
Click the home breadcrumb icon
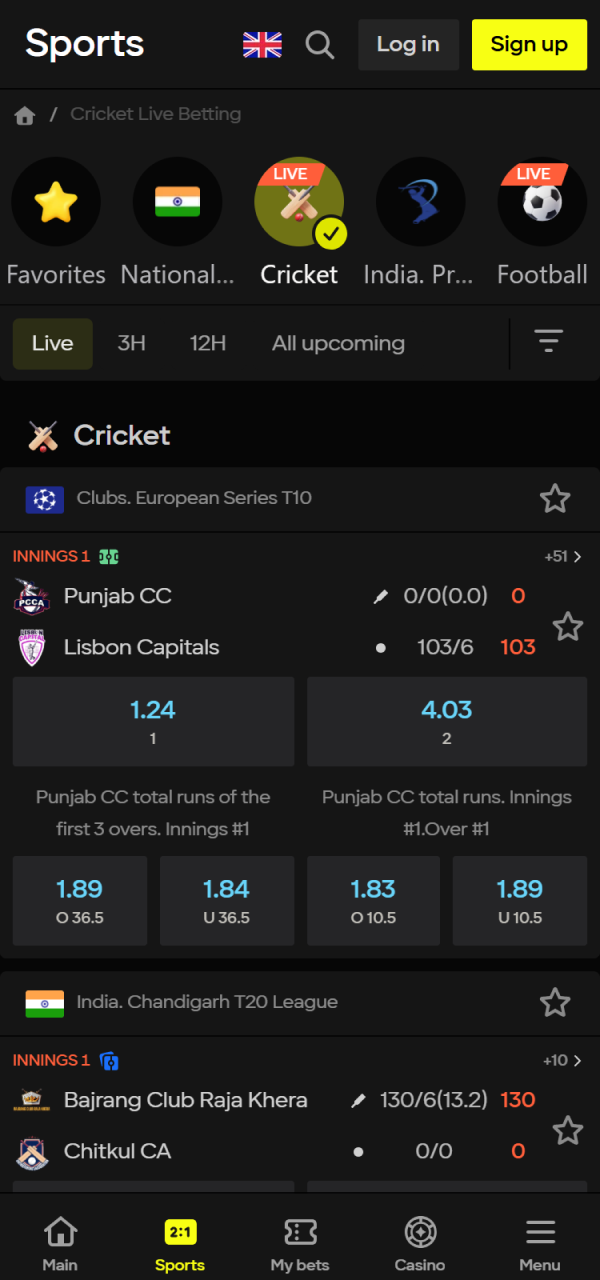(24, 114)
